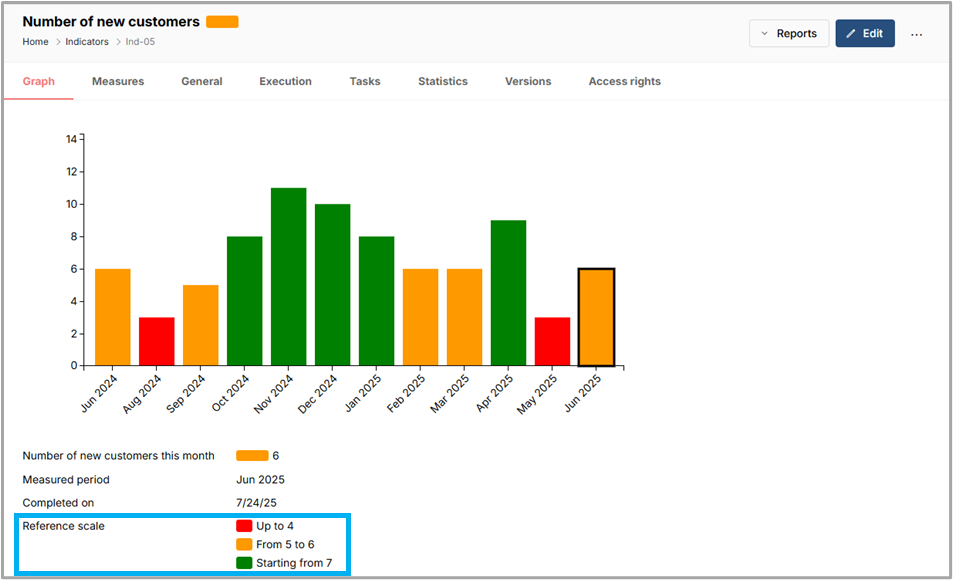Navigate to Home in breadcrumb
This screenshot has height=580, width=953.
tap(36, 42)
